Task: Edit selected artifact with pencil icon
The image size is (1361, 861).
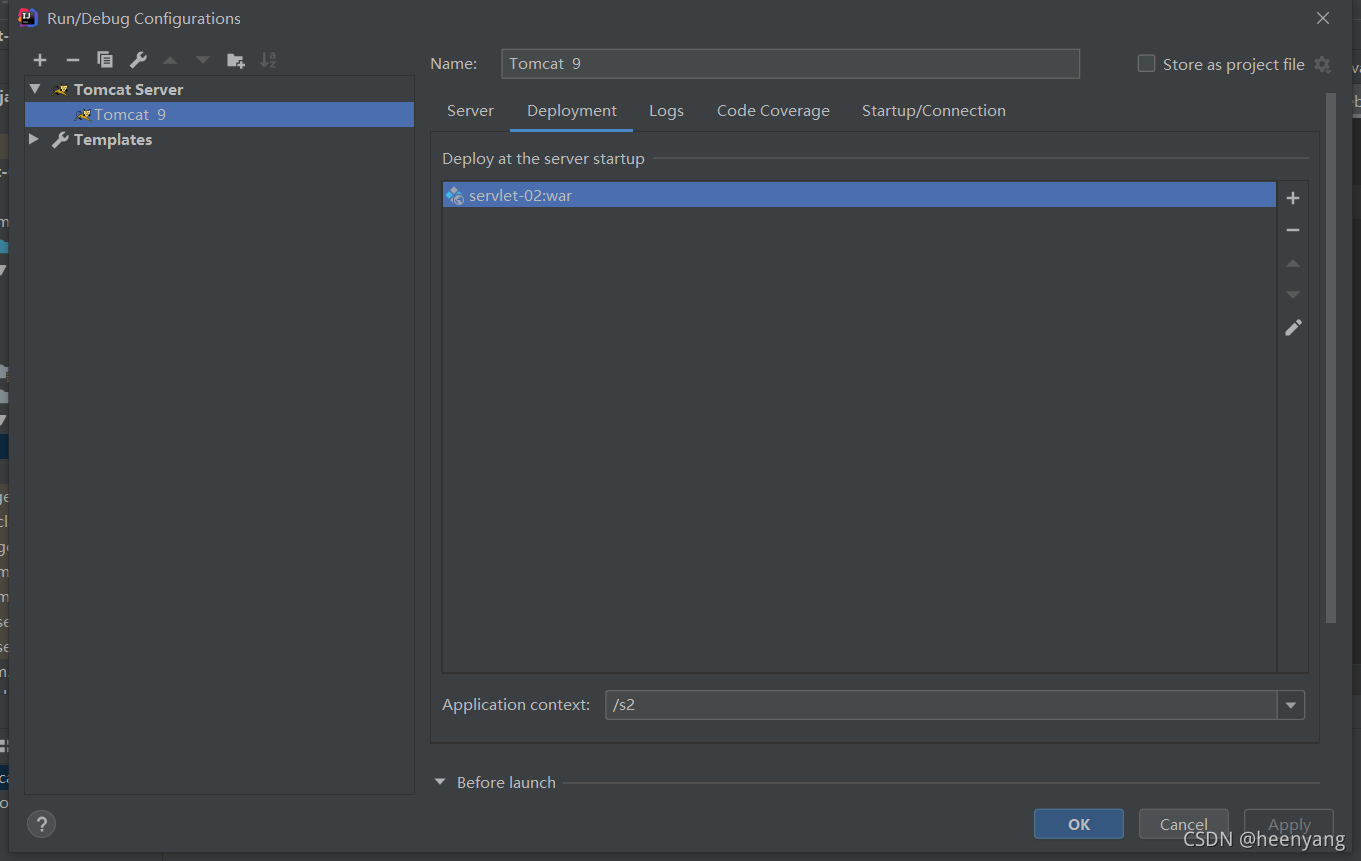Action: (1293, 327)
